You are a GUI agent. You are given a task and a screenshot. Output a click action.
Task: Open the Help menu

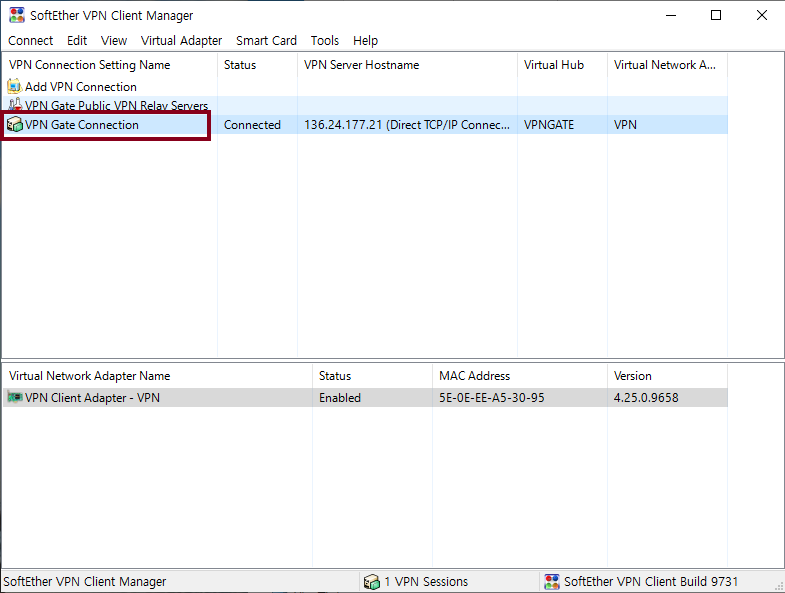point(365,41)
